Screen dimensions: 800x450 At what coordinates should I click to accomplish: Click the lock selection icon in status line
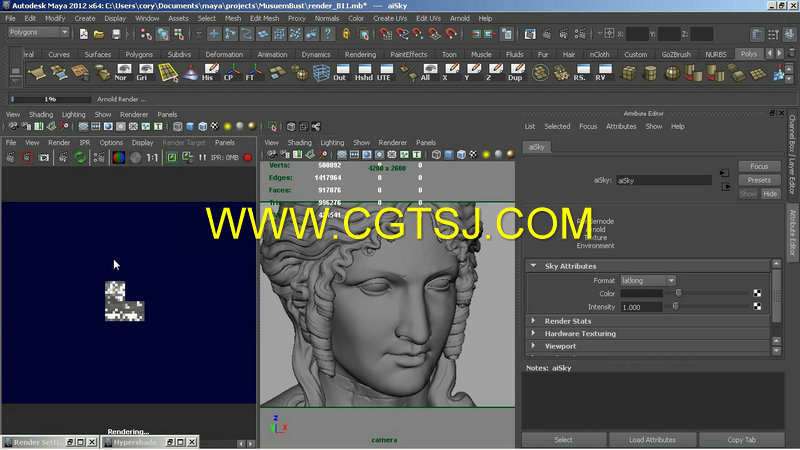click(x=346, y=34)
